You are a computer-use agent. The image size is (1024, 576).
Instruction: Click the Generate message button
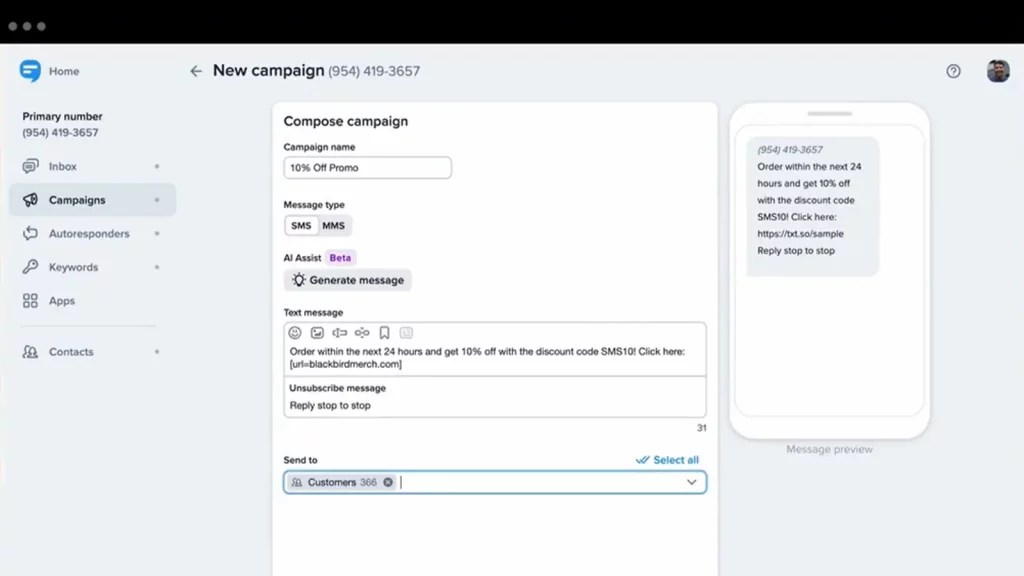(x=347, y=280)
